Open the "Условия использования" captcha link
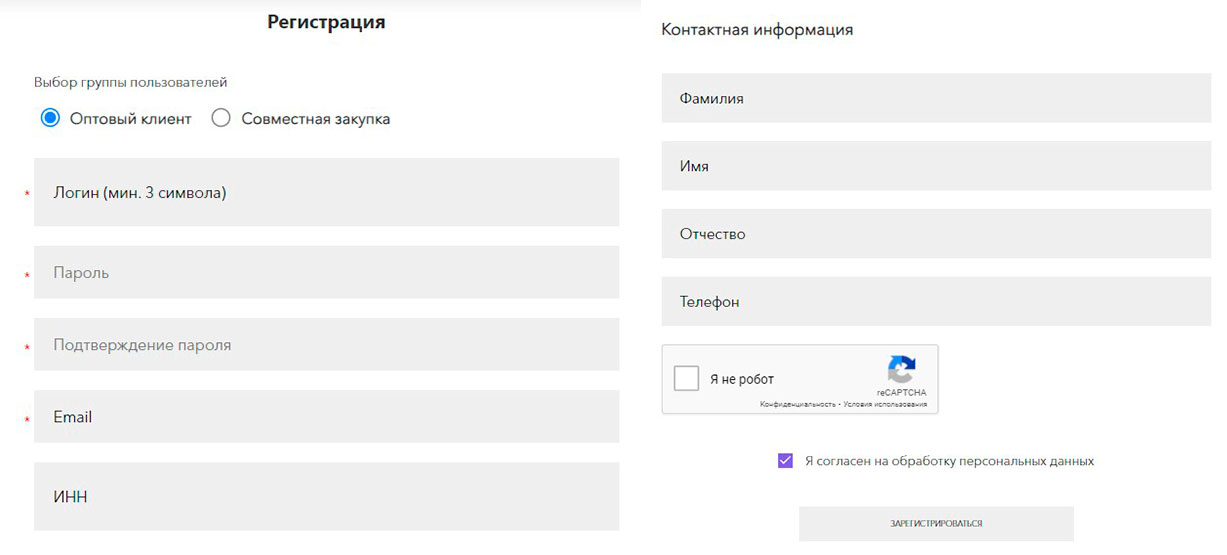This screenshot has width=1227, height=555. [885, 405]
